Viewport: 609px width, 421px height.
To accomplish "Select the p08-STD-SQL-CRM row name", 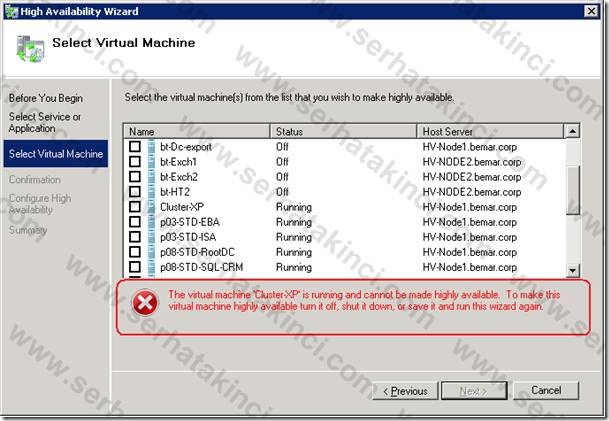I will point(202,268).
